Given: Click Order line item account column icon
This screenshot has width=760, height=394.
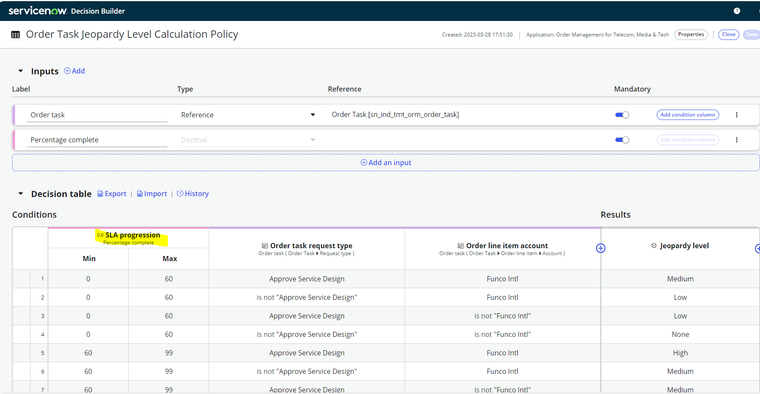Looking at the screenshot, I should [x=460, y=246].
